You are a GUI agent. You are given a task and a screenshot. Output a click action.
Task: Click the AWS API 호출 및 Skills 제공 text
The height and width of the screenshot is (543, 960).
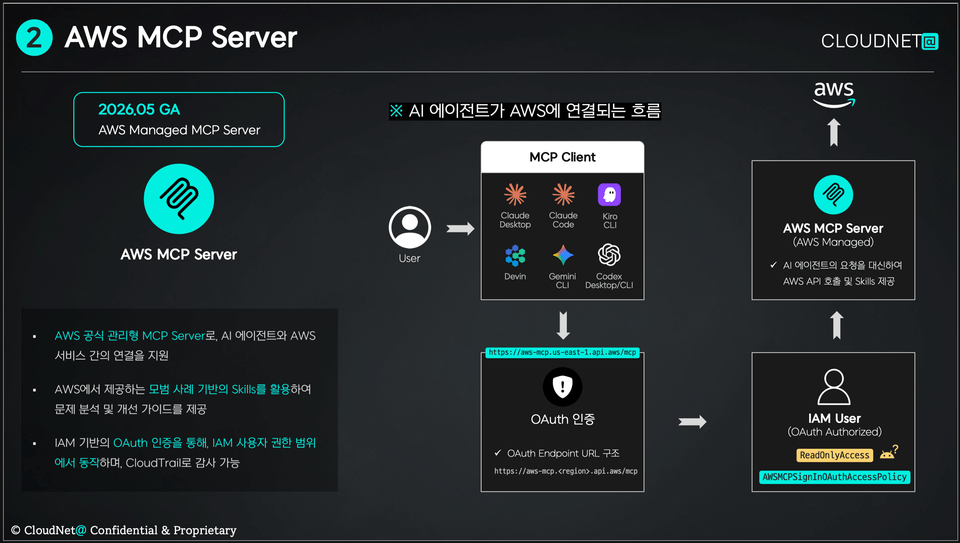click(838, 281)
